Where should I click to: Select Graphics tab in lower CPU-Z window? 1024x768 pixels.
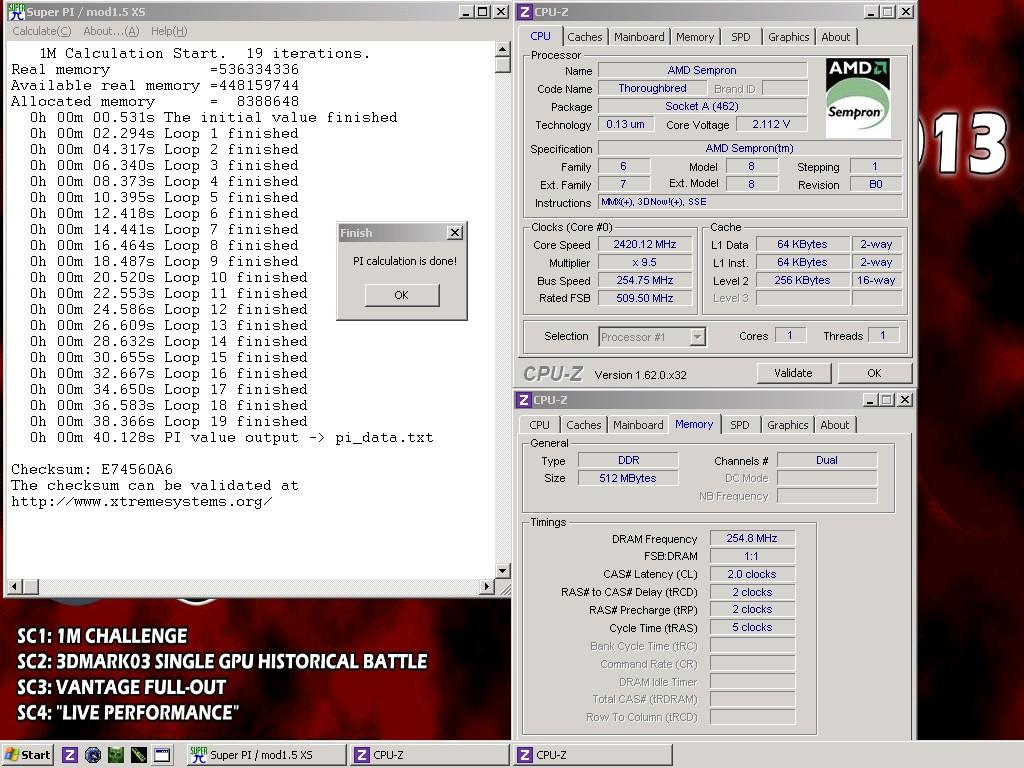click(x=788, y=425)
